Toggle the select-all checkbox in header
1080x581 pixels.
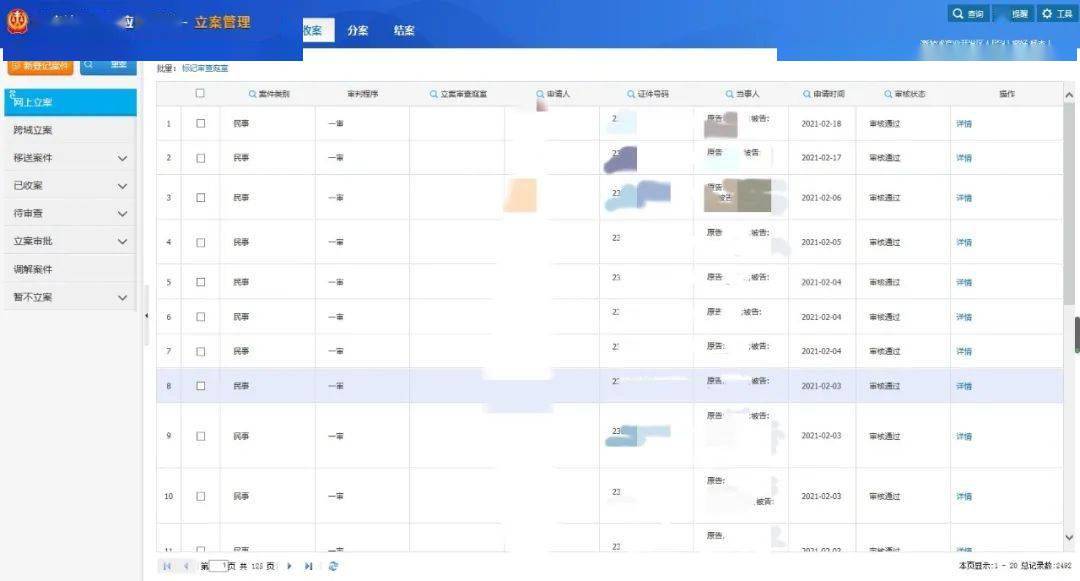pos(200,93)
